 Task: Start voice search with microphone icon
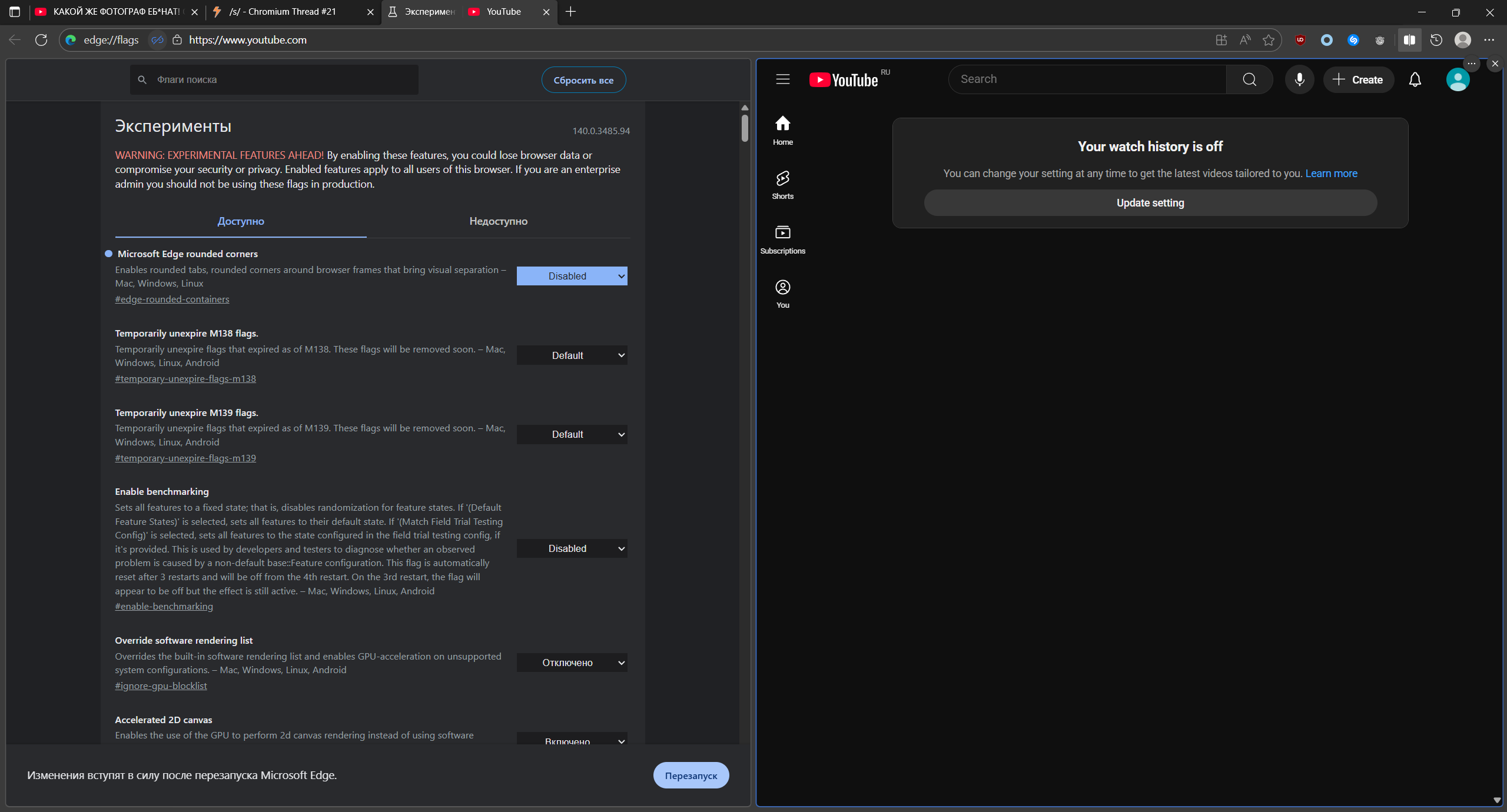1299,80
